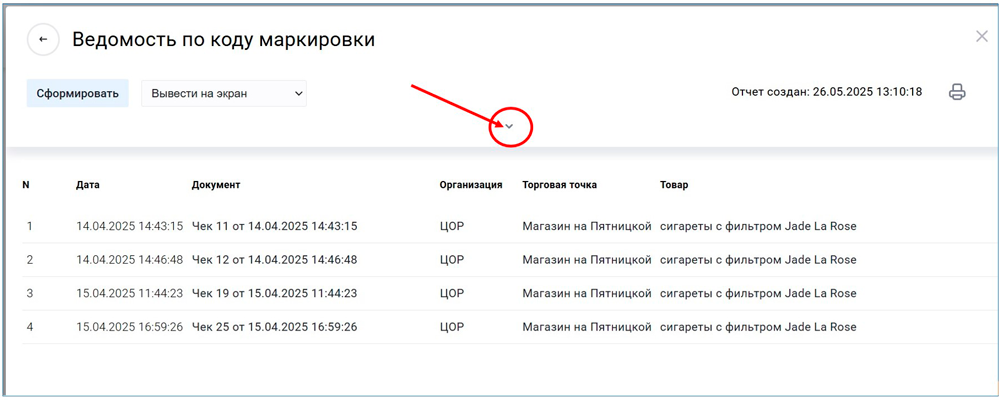The width and height of the screenshot is (1000, 400).
Task: Click the 'Документ' column header
Action: [x=216, y=185]
